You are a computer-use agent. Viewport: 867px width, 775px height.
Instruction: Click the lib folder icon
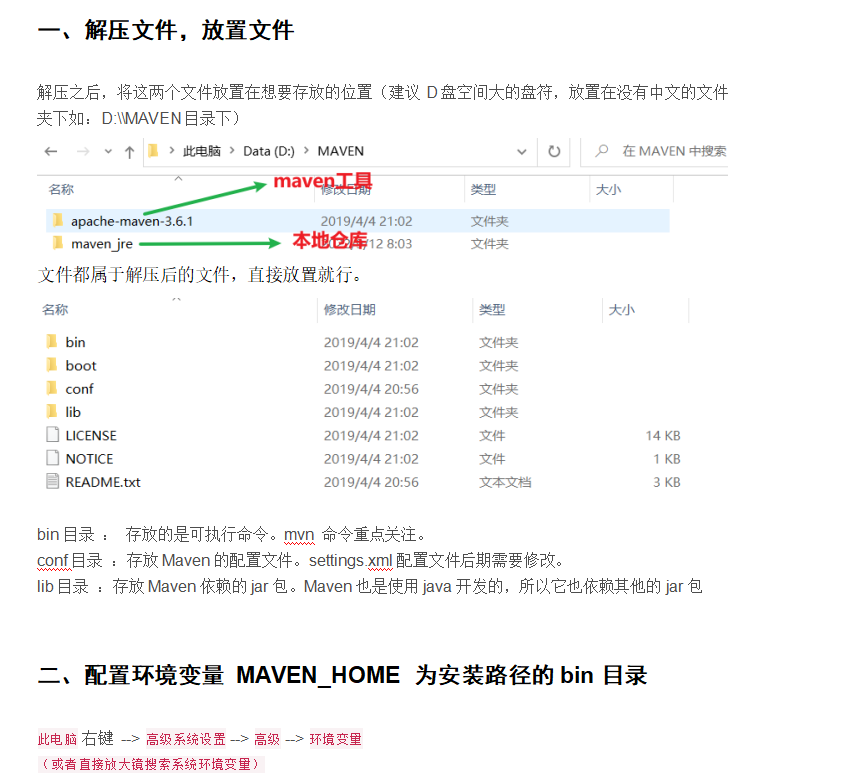click(x=52, y=411)
